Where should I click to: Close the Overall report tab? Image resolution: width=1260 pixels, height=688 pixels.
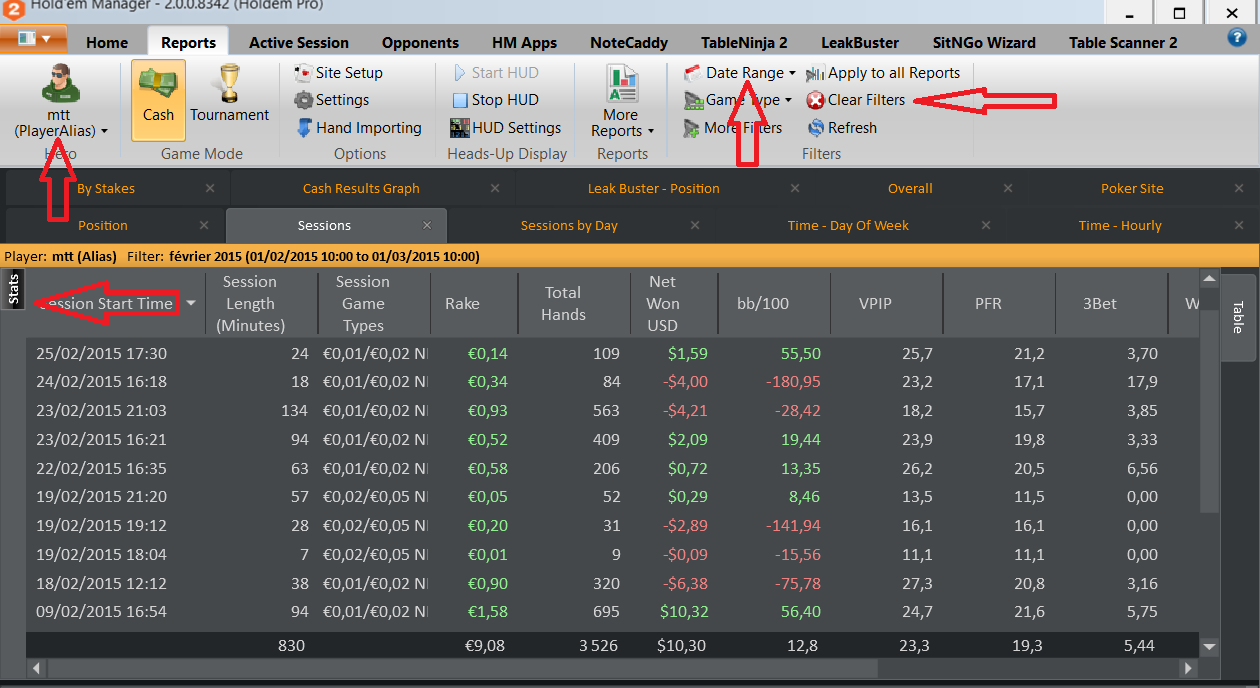[x=1008, y=188]
